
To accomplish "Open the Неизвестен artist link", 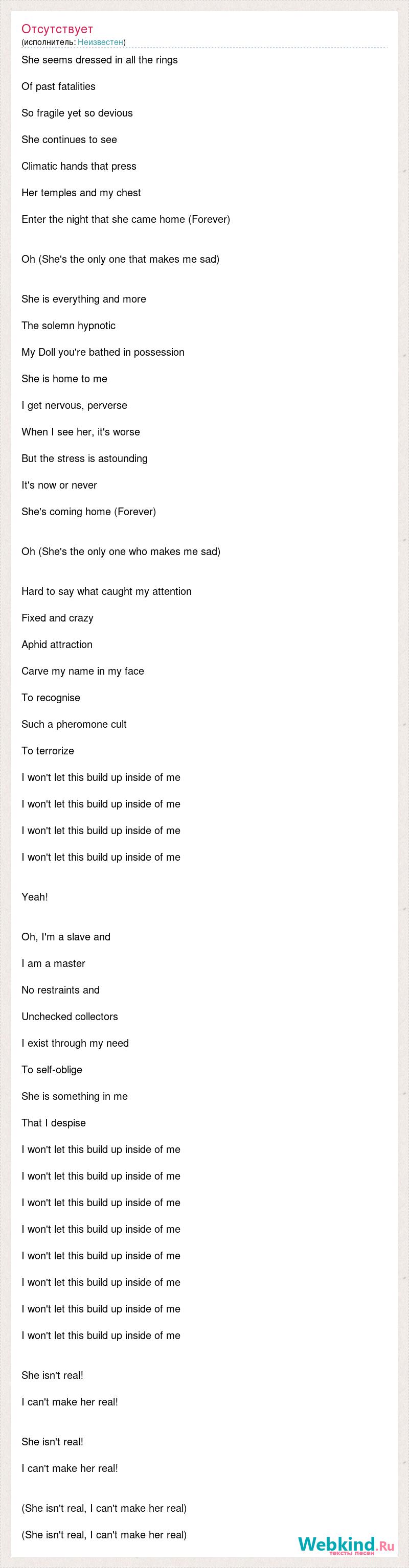I will (x=100, y=42).
